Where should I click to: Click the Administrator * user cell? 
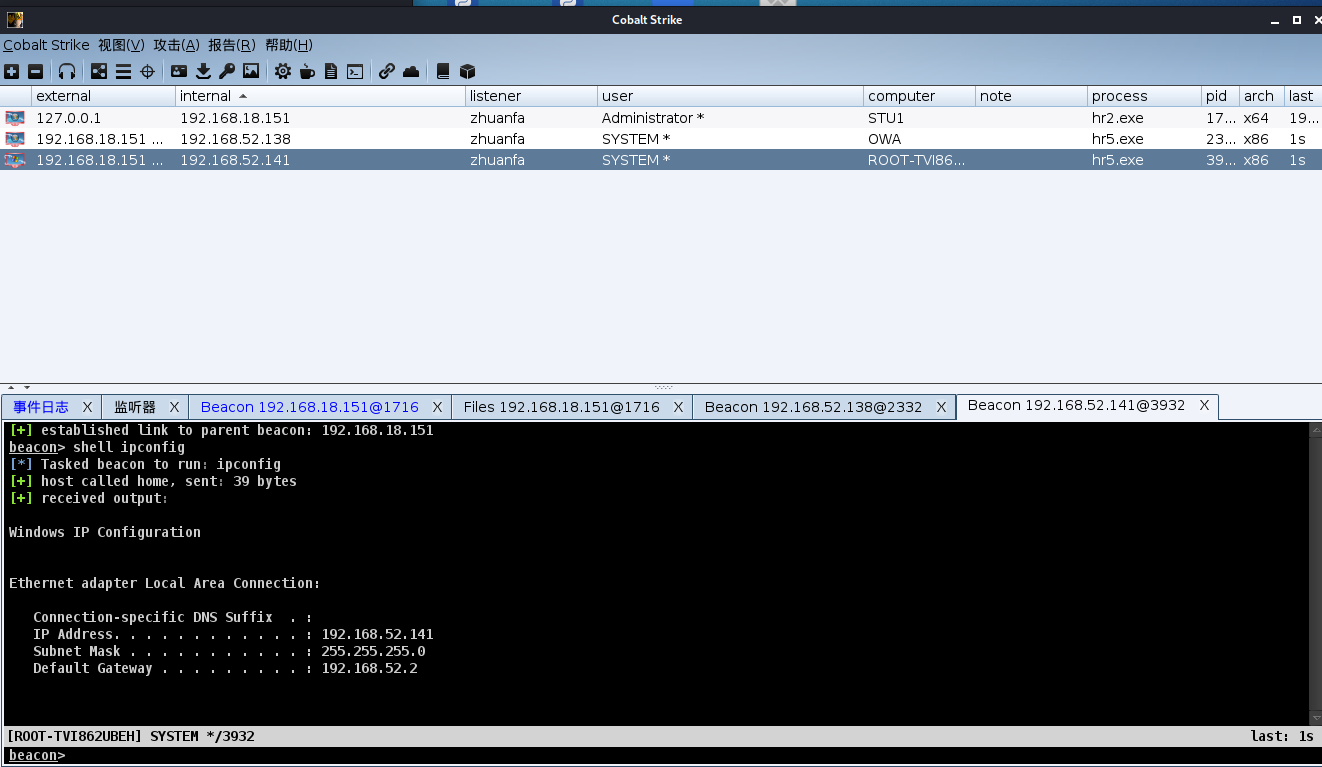(x=730, y=118)
